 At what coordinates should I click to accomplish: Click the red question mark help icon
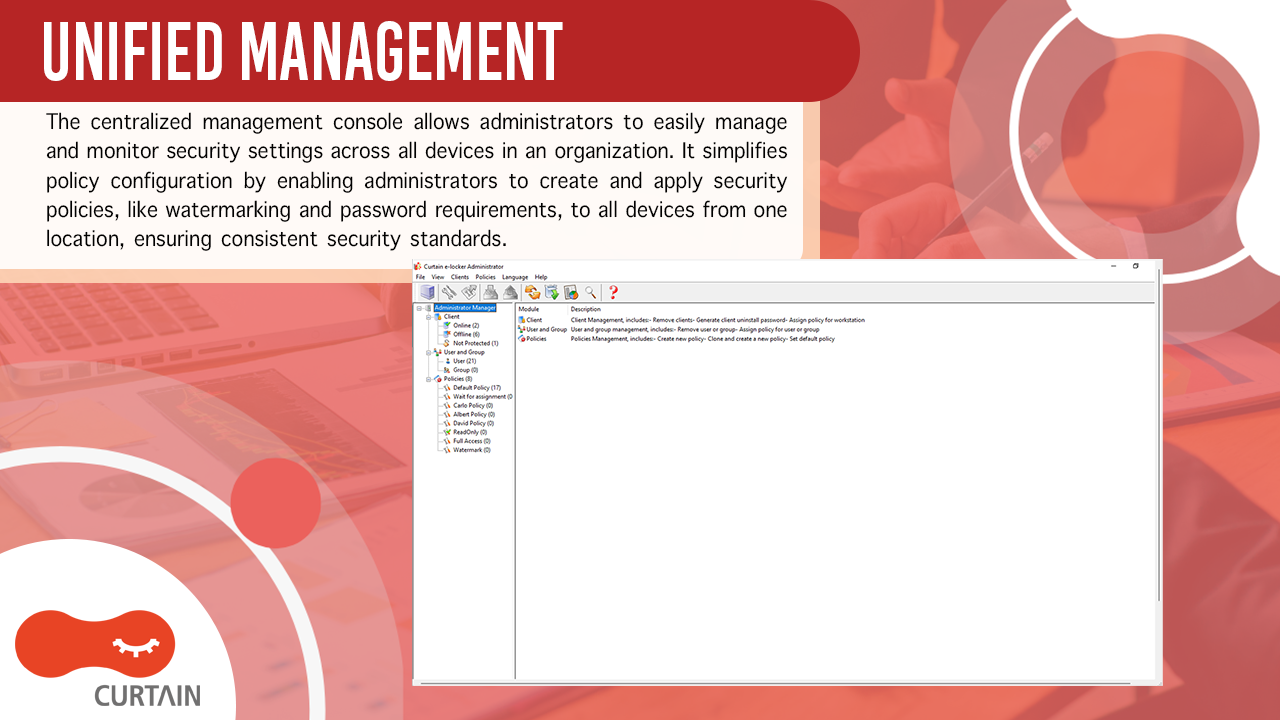[613, 292]
